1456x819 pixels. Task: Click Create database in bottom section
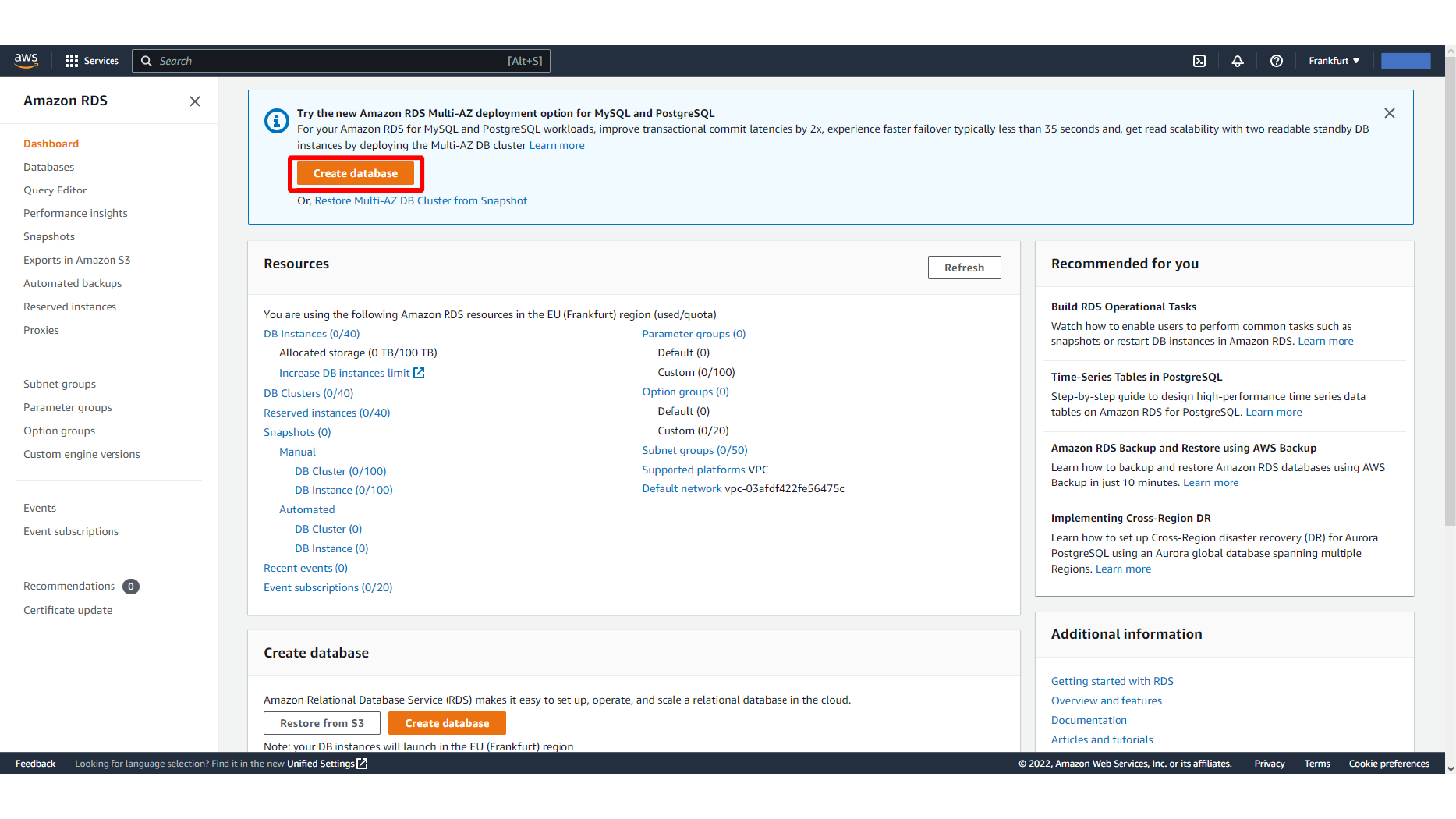pyautogui.click(x=447, y=723)
